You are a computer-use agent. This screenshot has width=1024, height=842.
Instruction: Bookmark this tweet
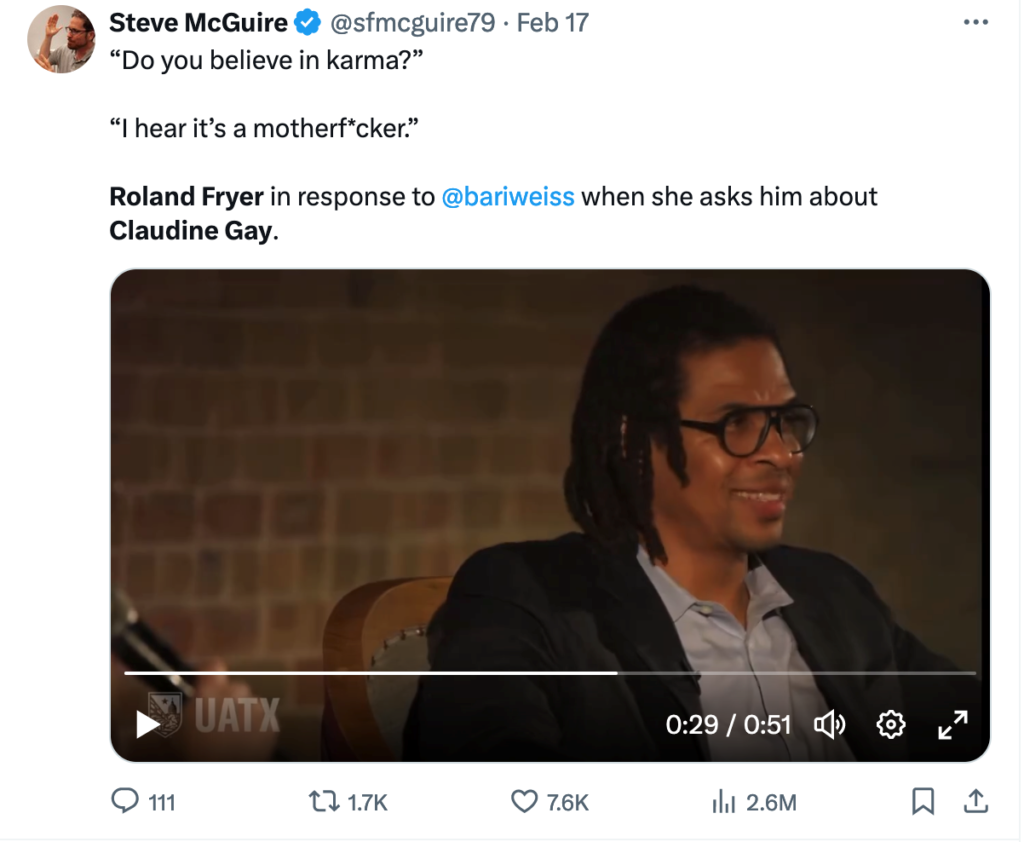point(923,801)
